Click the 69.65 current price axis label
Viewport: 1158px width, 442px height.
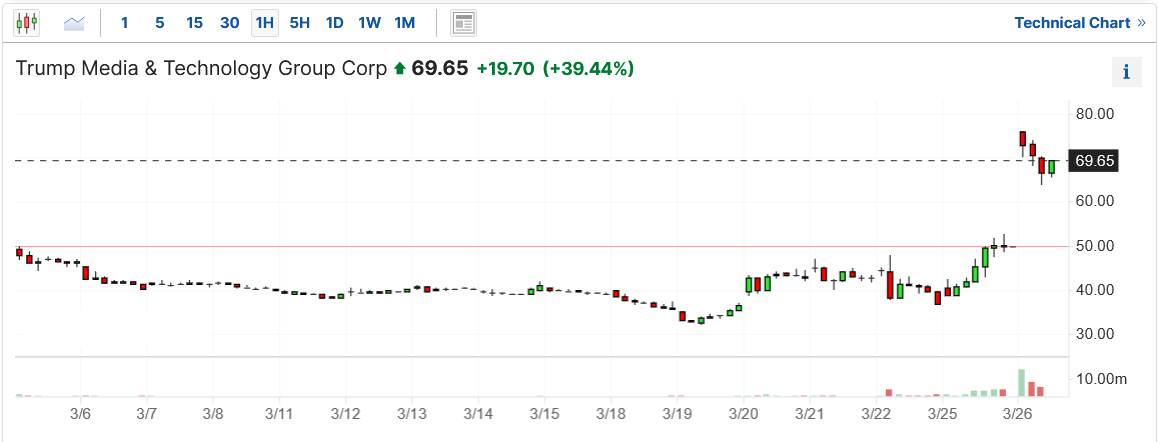point(1094,160)
